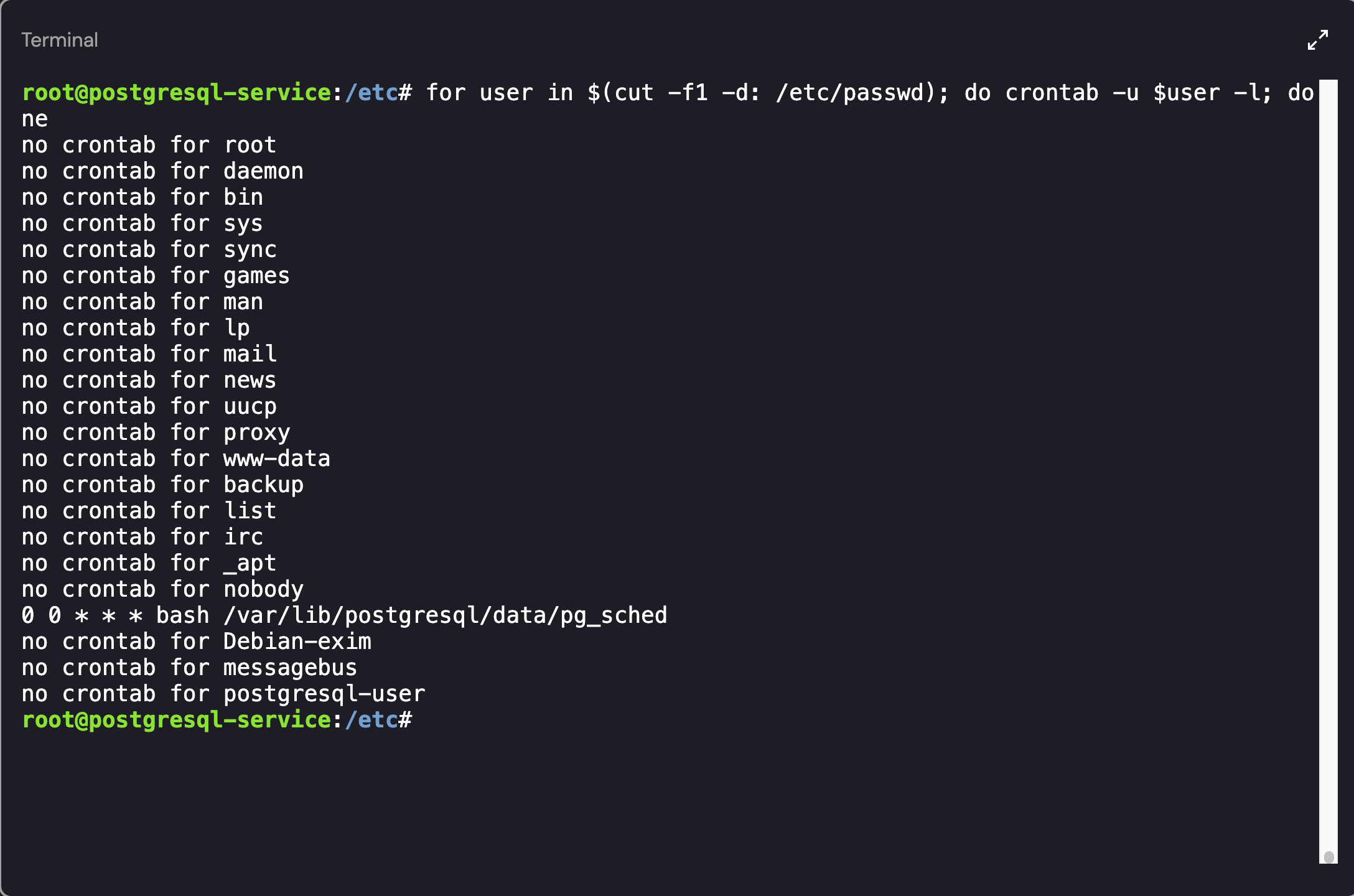Click the "no crontab for proxy" line
Viewport: 1354px width, 896px height.
(x=156, y=432)
